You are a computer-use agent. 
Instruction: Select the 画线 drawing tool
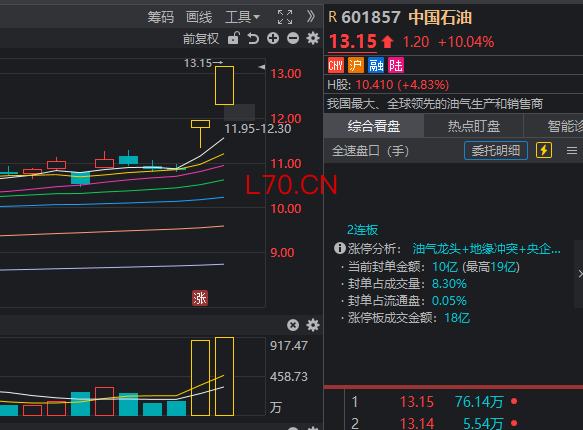coord(199,17)
